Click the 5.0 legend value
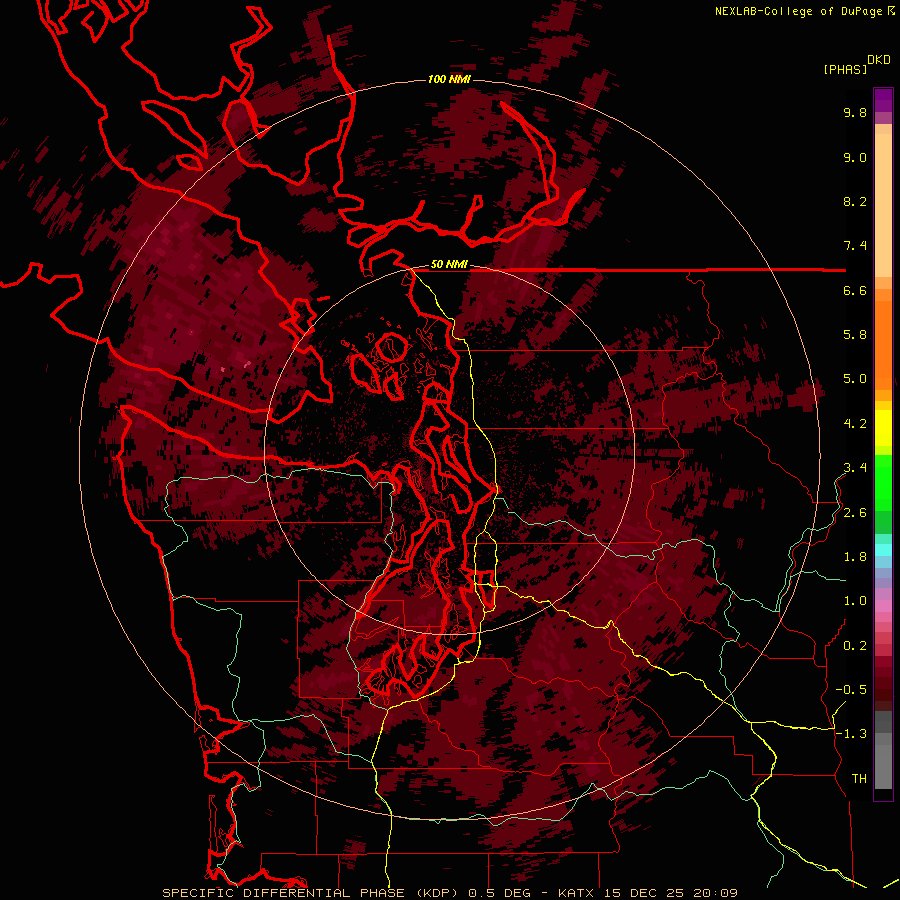The width and height of the screenshot is (900, 900). (x=855, y=379)
